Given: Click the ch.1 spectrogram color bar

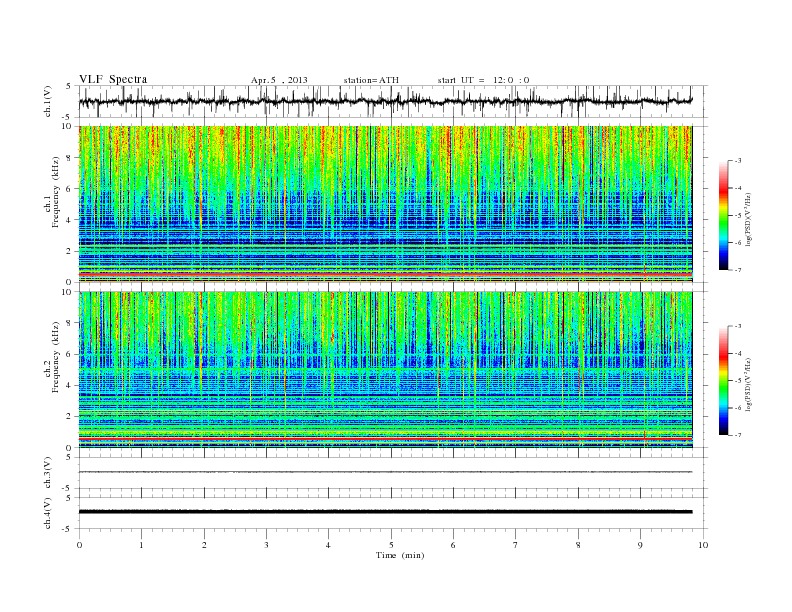Looking at the screenshot, I should [x=723, y=216].
